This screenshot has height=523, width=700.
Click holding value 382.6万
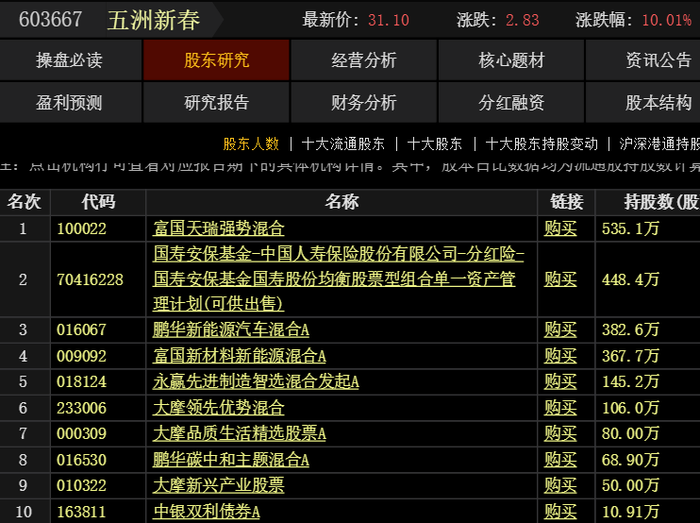point(630,330)
